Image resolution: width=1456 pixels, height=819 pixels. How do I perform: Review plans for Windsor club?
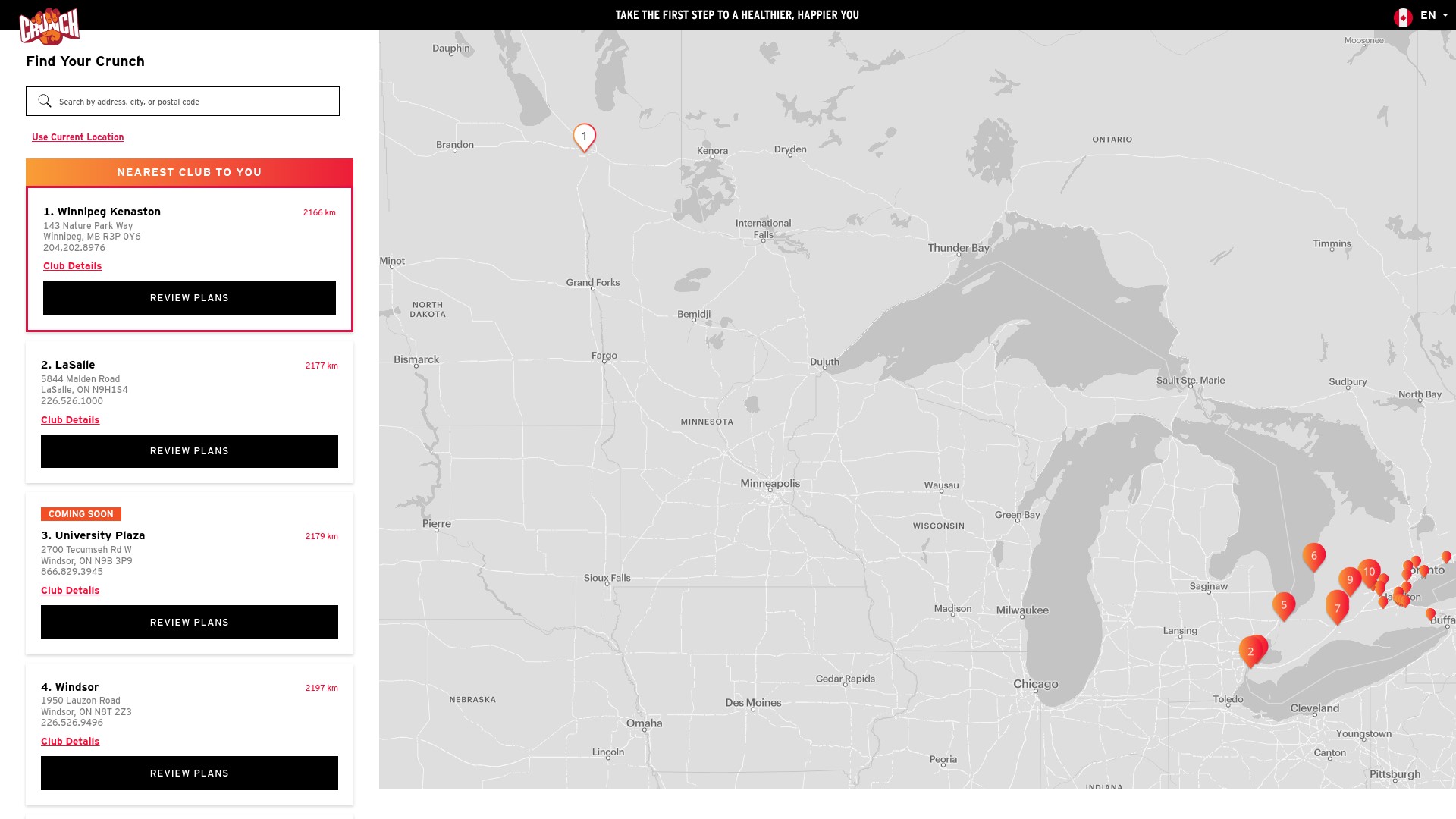click(x=190, y=773)
